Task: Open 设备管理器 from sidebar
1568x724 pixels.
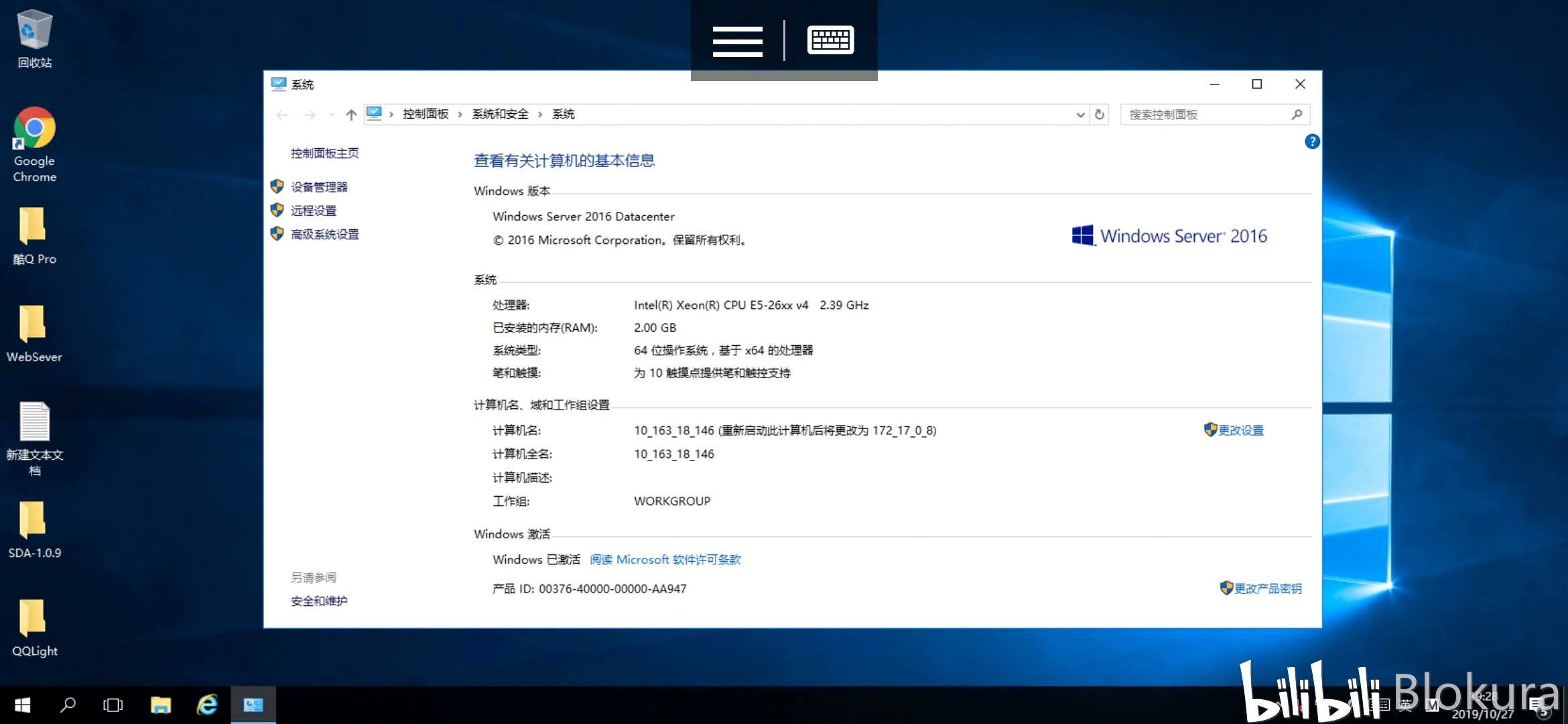Action: (x=319, y=186)
